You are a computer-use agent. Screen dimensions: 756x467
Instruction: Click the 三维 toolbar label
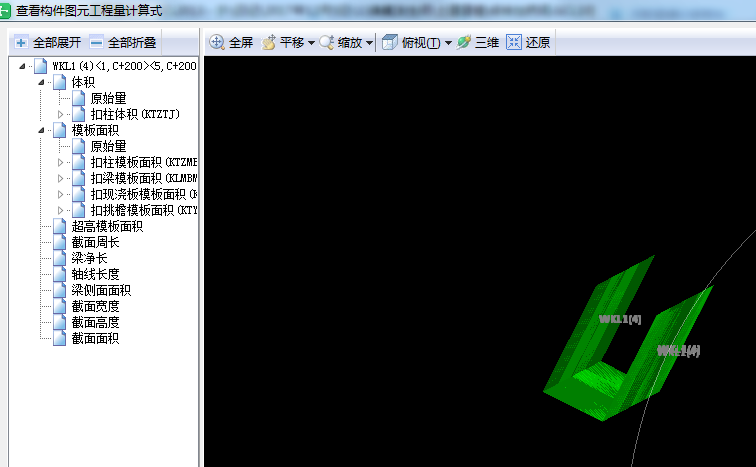point(487,43)
